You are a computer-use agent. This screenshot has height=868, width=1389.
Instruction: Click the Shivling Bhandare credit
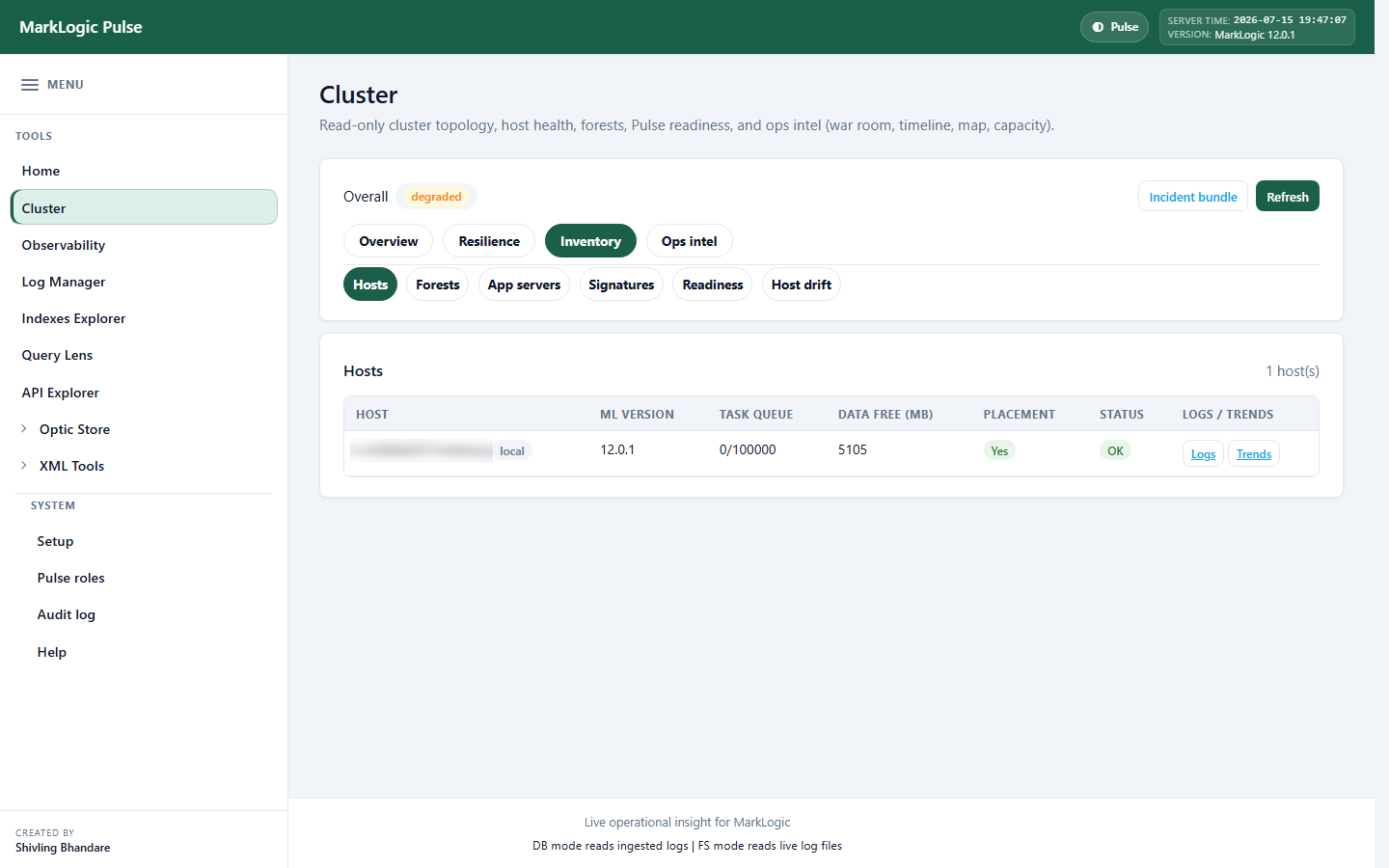(63, 848)
